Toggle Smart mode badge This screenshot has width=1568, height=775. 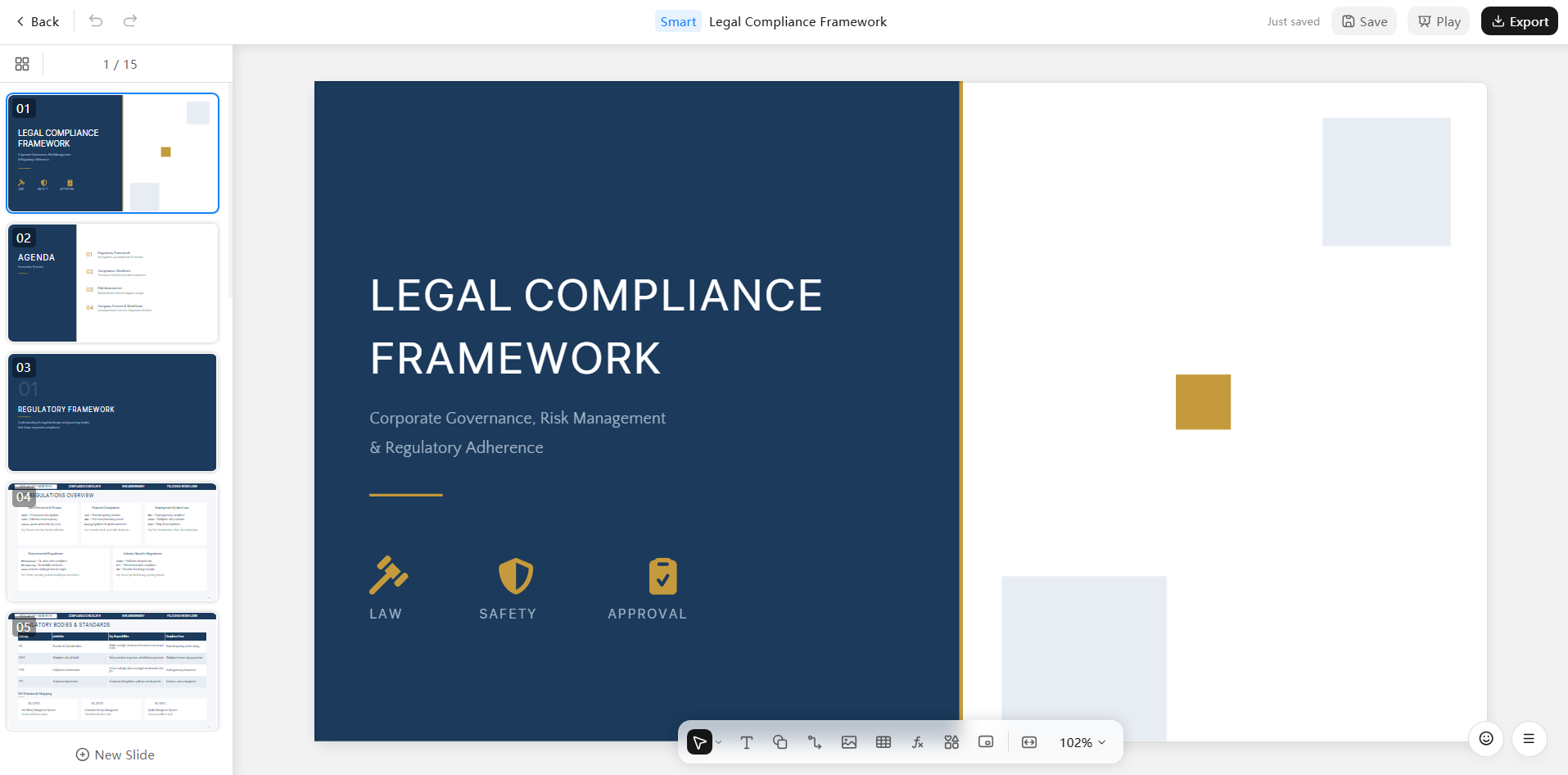click(x=678, y=21)
